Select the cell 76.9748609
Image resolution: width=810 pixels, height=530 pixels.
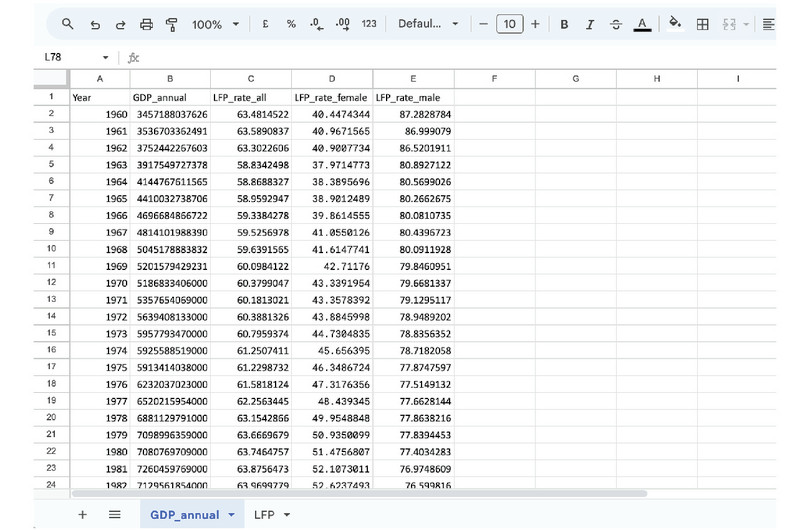pyautogui.click(x=413, y=469)
